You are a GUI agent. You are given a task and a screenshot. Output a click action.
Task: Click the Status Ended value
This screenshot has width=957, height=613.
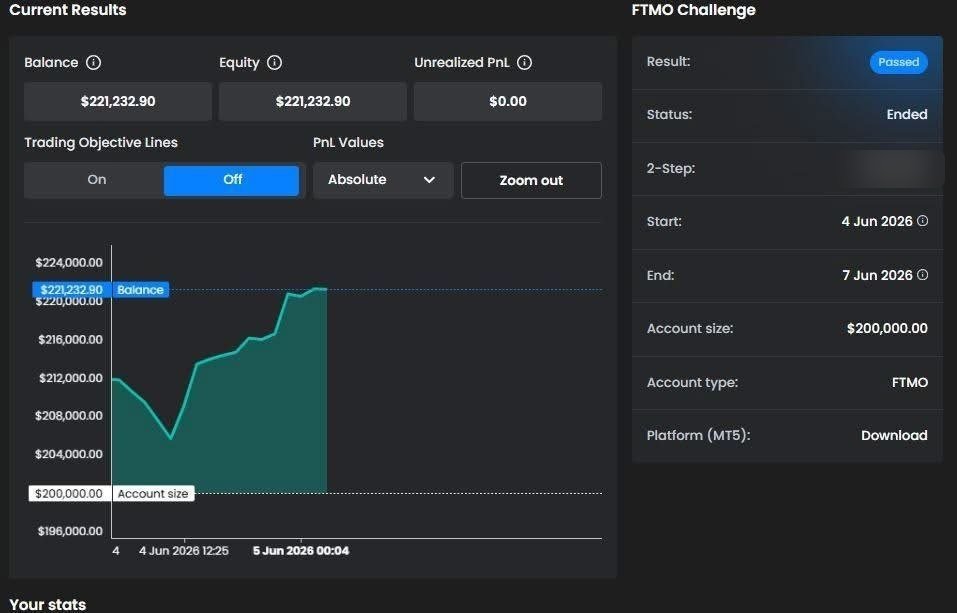907,114
